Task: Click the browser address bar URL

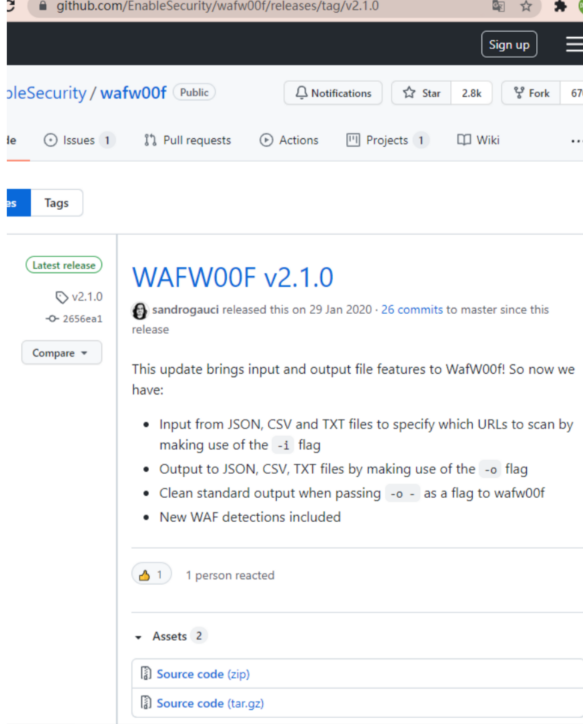Action: [x=217, y=6]
